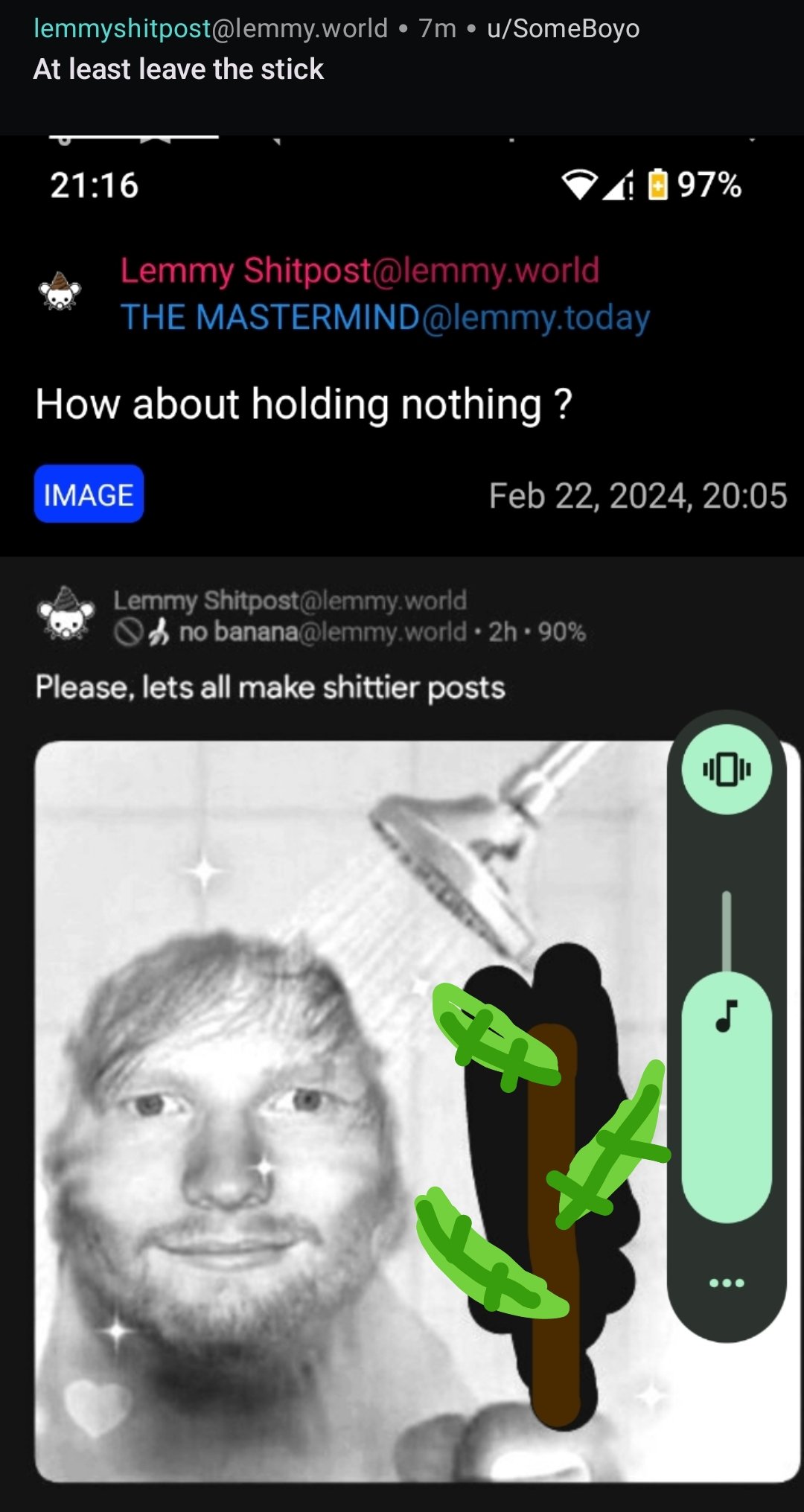The image size is (804, 1512).
Task: Open post titled At least leave the stick
Action: (x=179, y=69)
